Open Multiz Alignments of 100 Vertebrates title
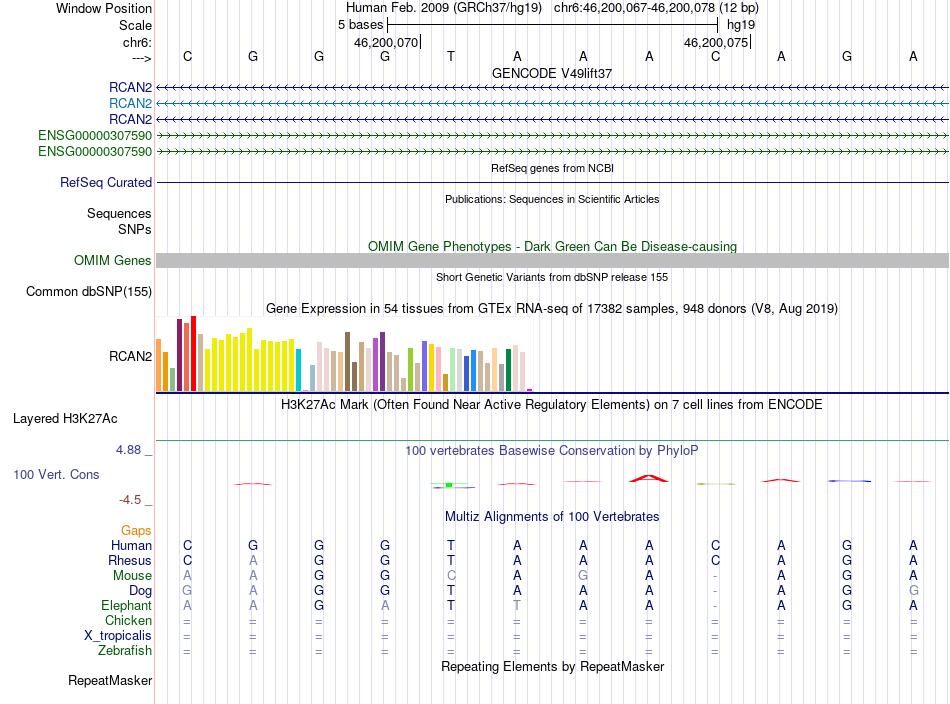Image resolution: width=950 pixels, height=704 pixels. click(x=552, y=517)
